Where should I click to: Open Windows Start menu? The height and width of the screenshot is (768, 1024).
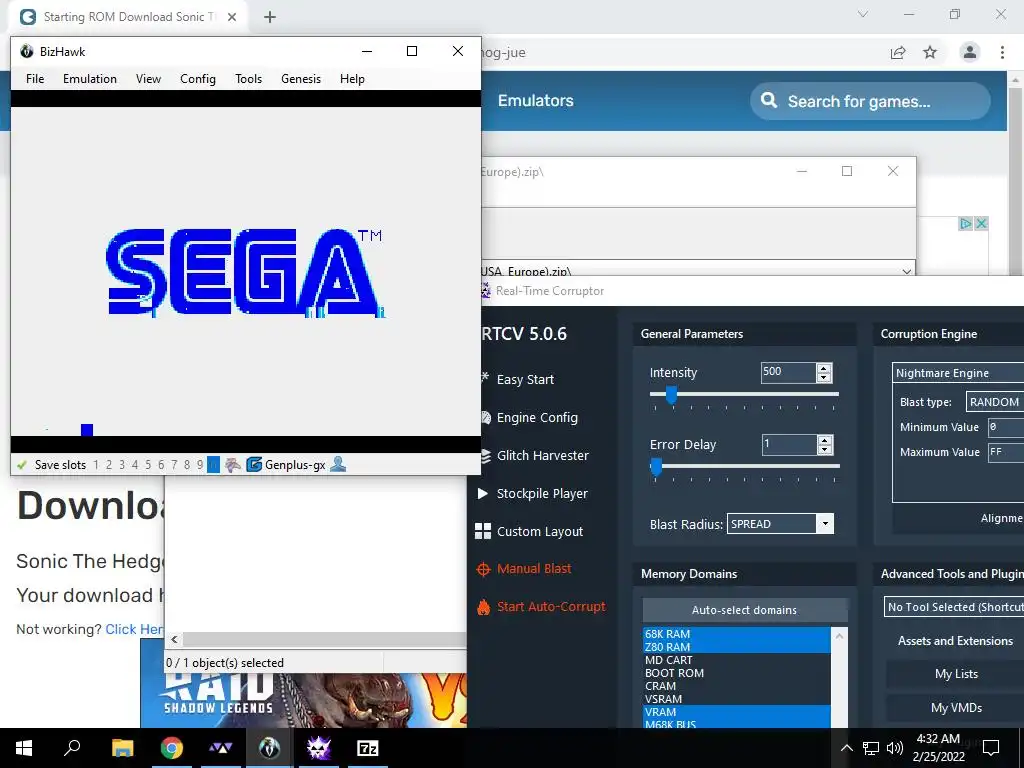click(x=24, y=748)
